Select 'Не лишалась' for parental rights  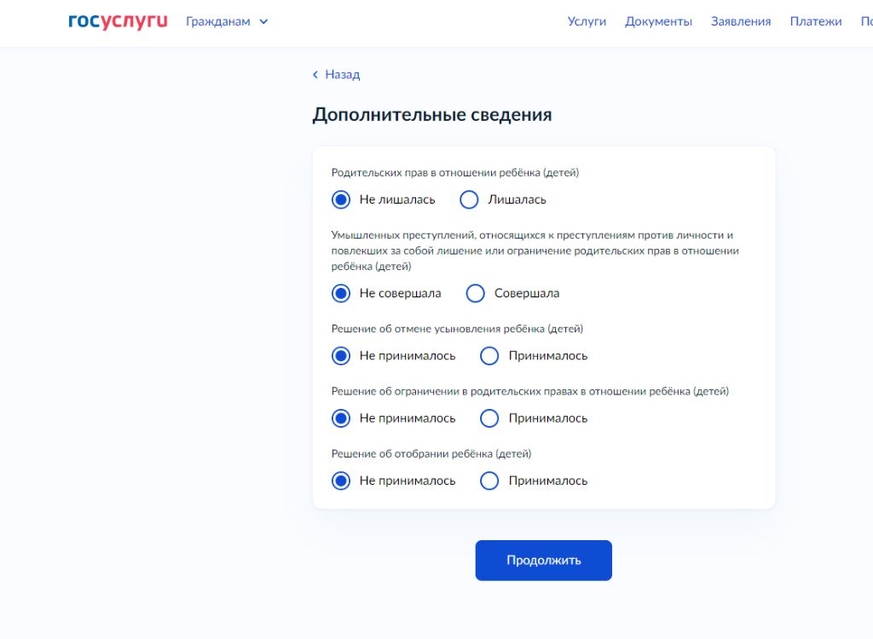click(x=341, y=200)
